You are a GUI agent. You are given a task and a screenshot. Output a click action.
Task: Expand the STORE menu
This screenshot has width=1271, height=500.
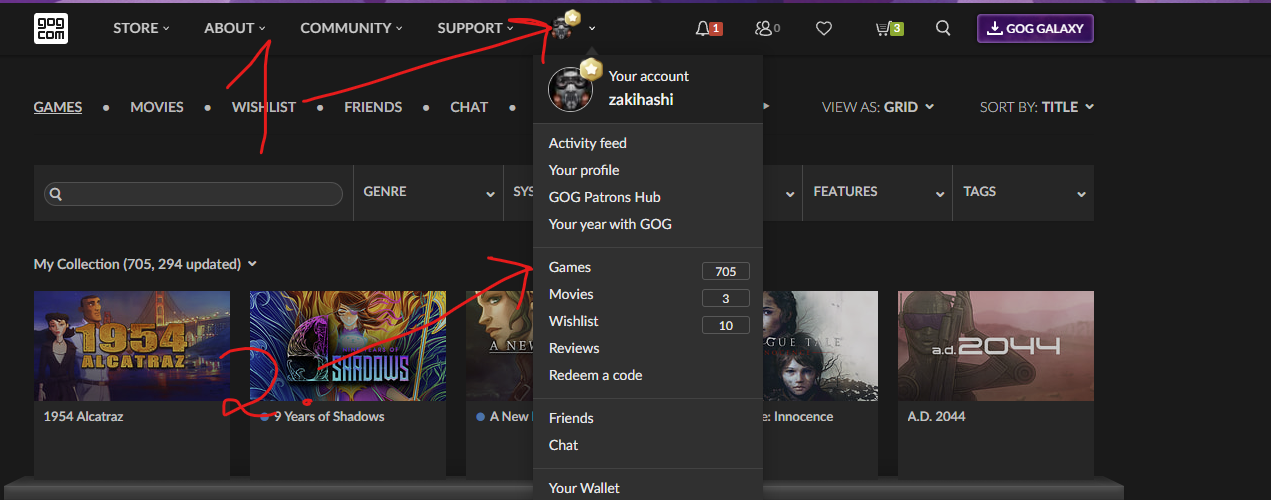pos(141,28)
